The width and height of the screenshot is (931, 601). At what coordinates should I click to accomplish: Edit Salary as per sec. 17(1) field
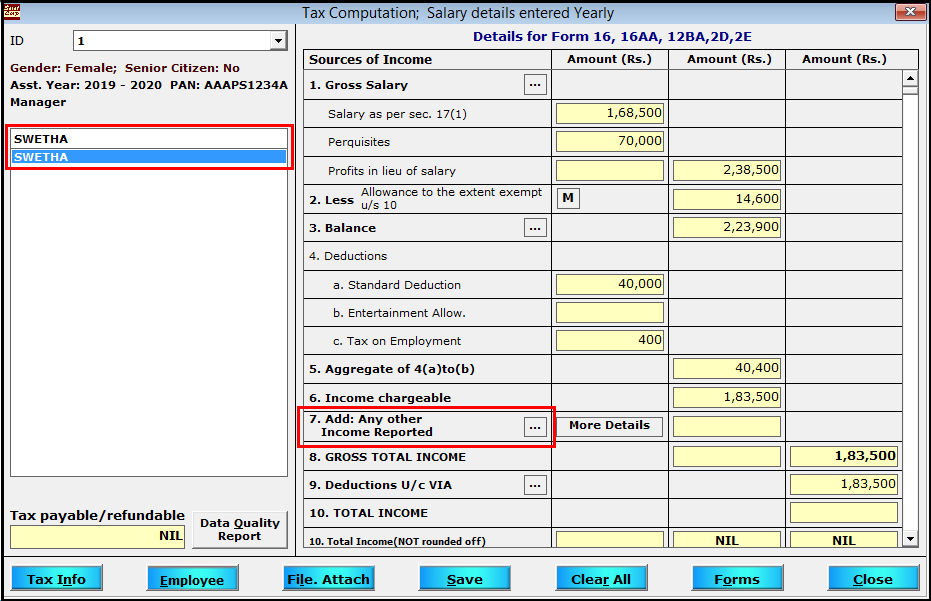(x=610, y=113)
